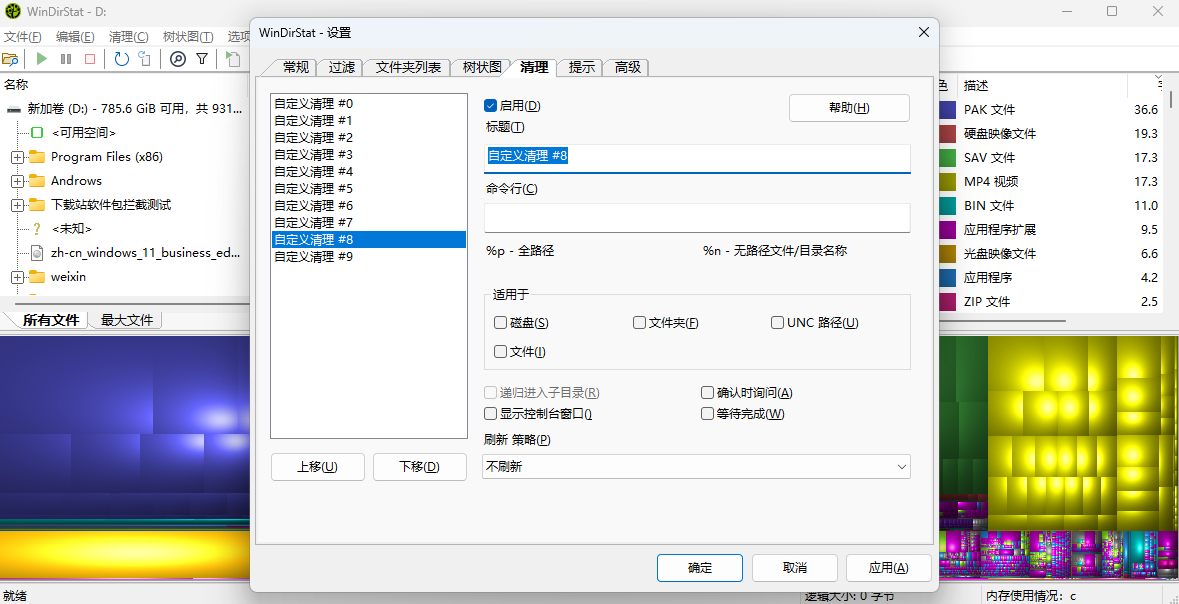Click the 命令行 input field

point(696,218)
